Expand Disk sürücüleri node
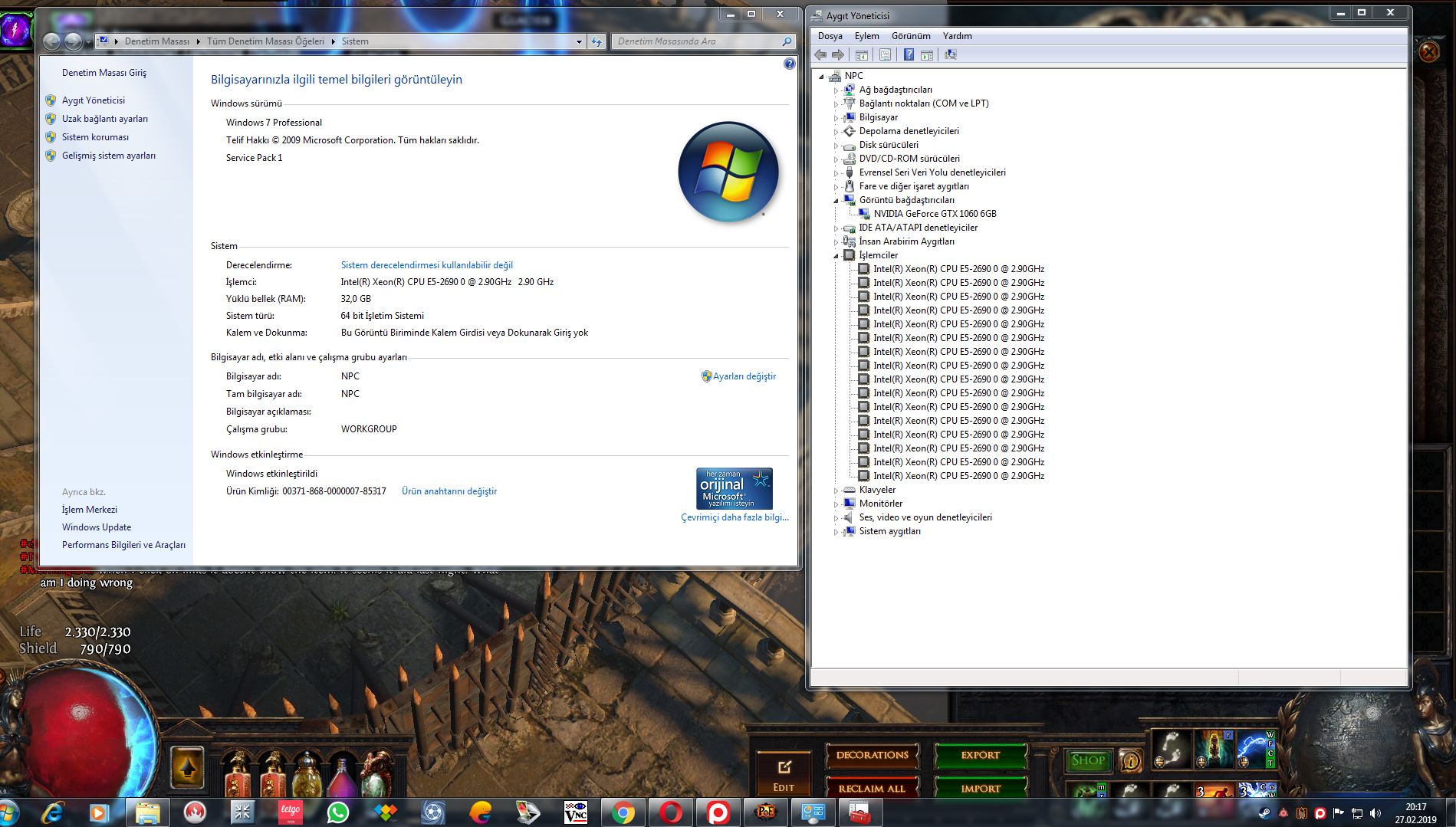This screenshot has width=1456, height=827. pos(836,145)
